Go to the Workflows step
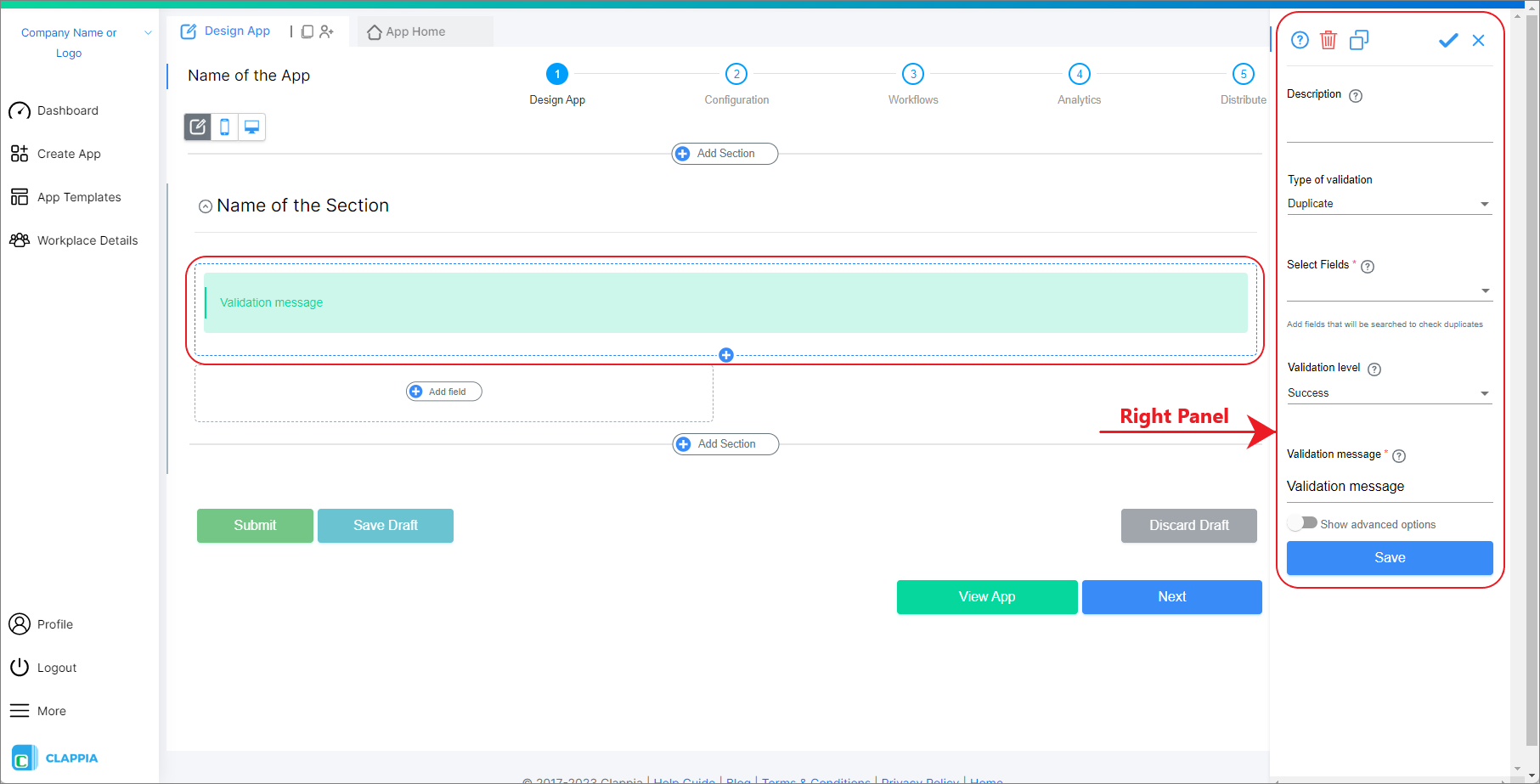Screen dimensions: 1540x784 point(913,74)
